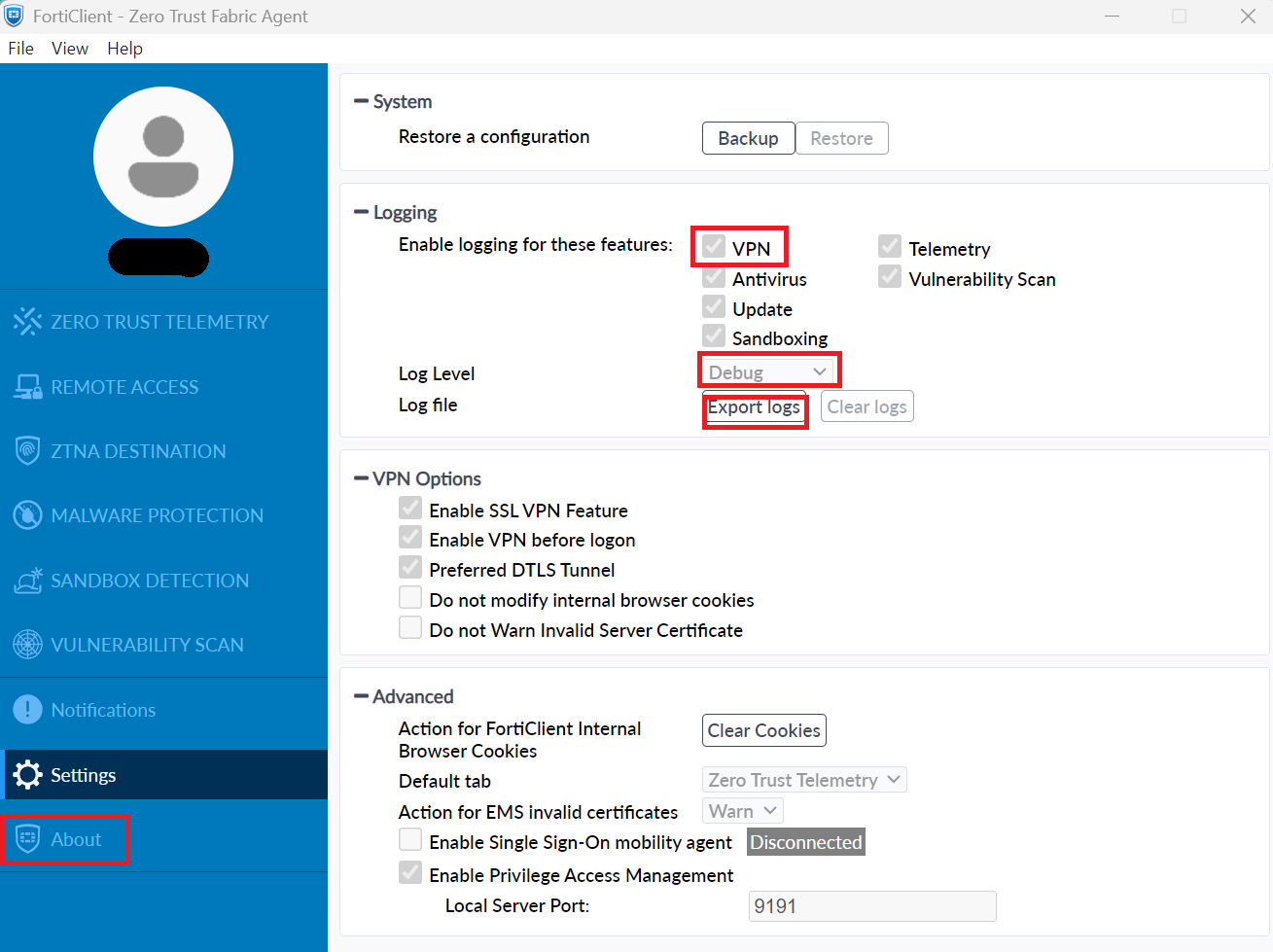Open EMS invalid certificates Warn dropdown
1273x952 pixels.
(743, 811)
